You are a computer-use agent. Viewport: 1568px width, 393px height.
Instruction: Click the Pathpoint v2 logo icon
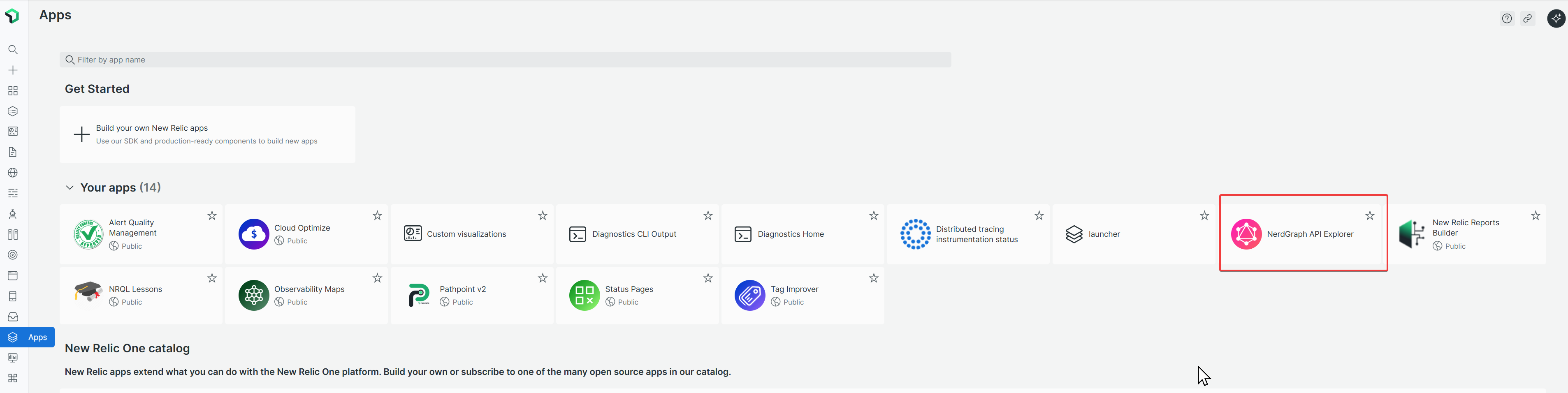419,296
